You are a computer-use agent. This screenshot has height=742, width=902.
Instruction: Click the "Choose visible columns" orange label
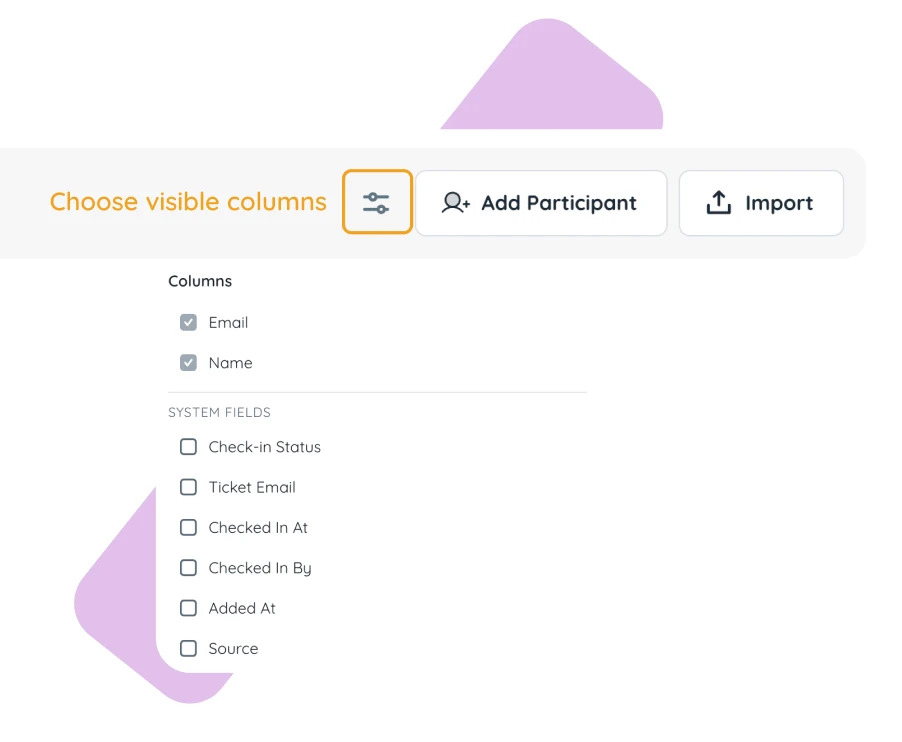coord(188,202)
